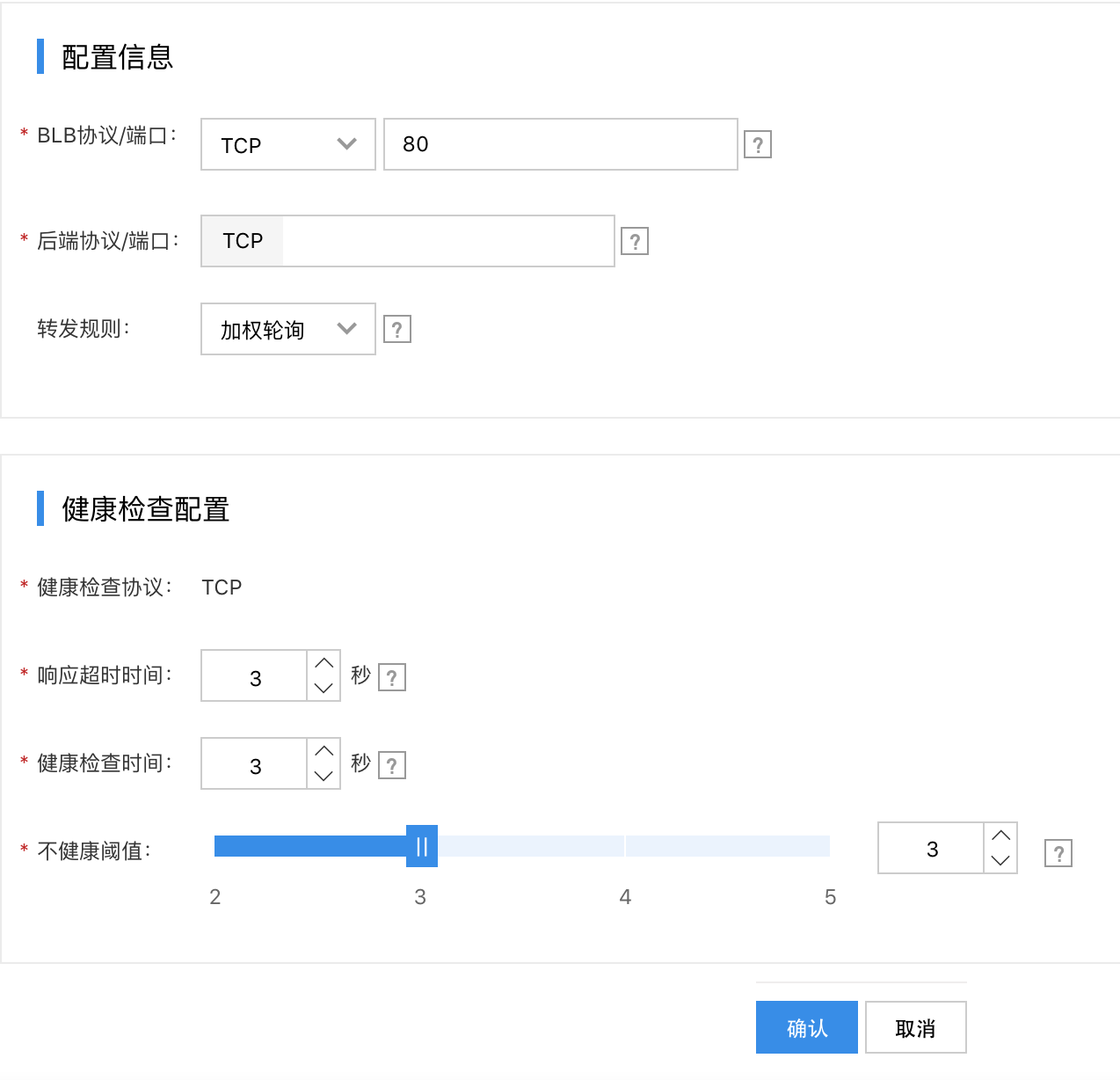Click help icon for 不健康阈值

click(1058, 853)
